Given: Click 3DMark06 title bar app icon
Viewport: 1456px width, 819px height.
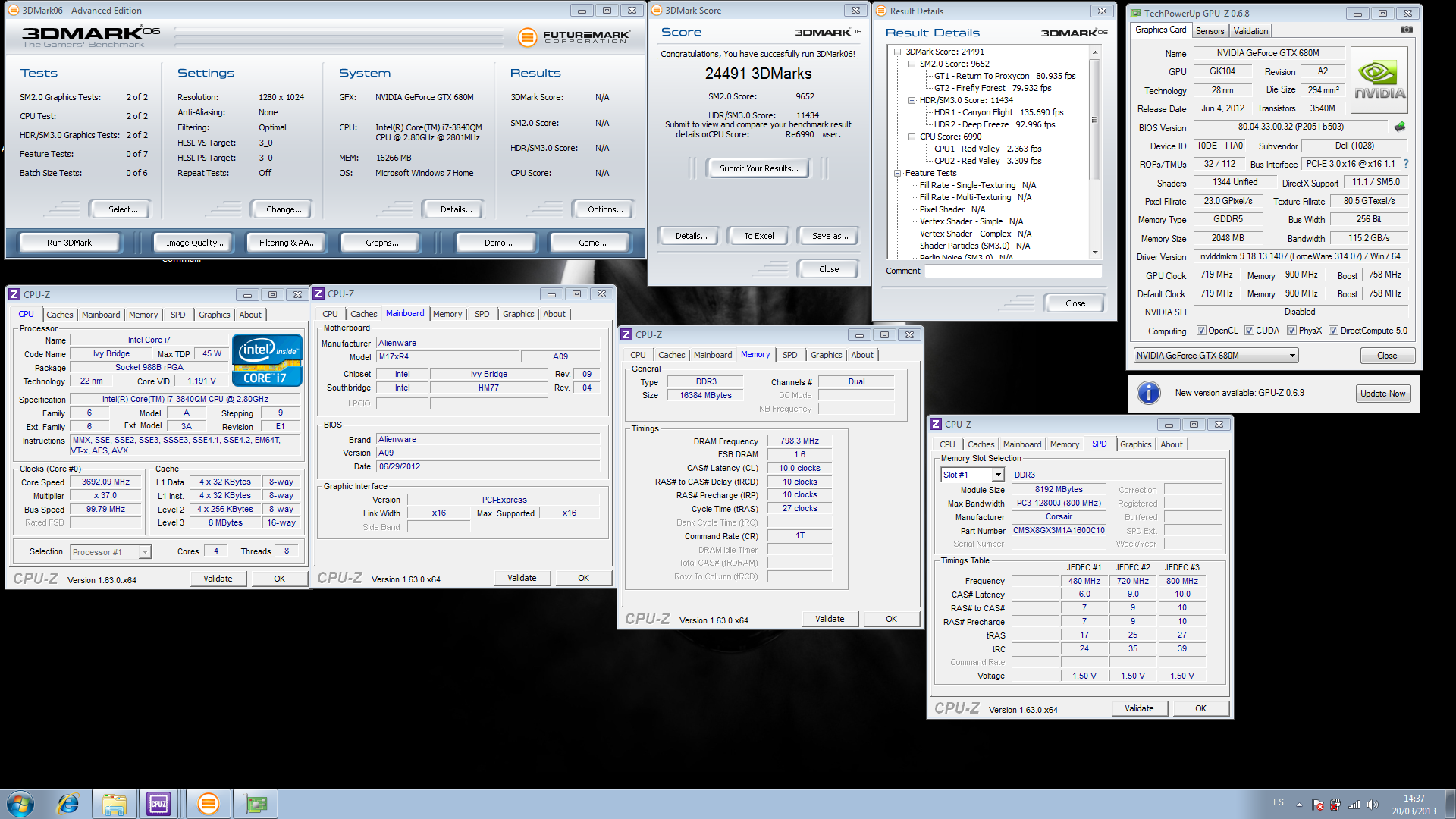Looking at the screenshot, I should pos(13,11).
